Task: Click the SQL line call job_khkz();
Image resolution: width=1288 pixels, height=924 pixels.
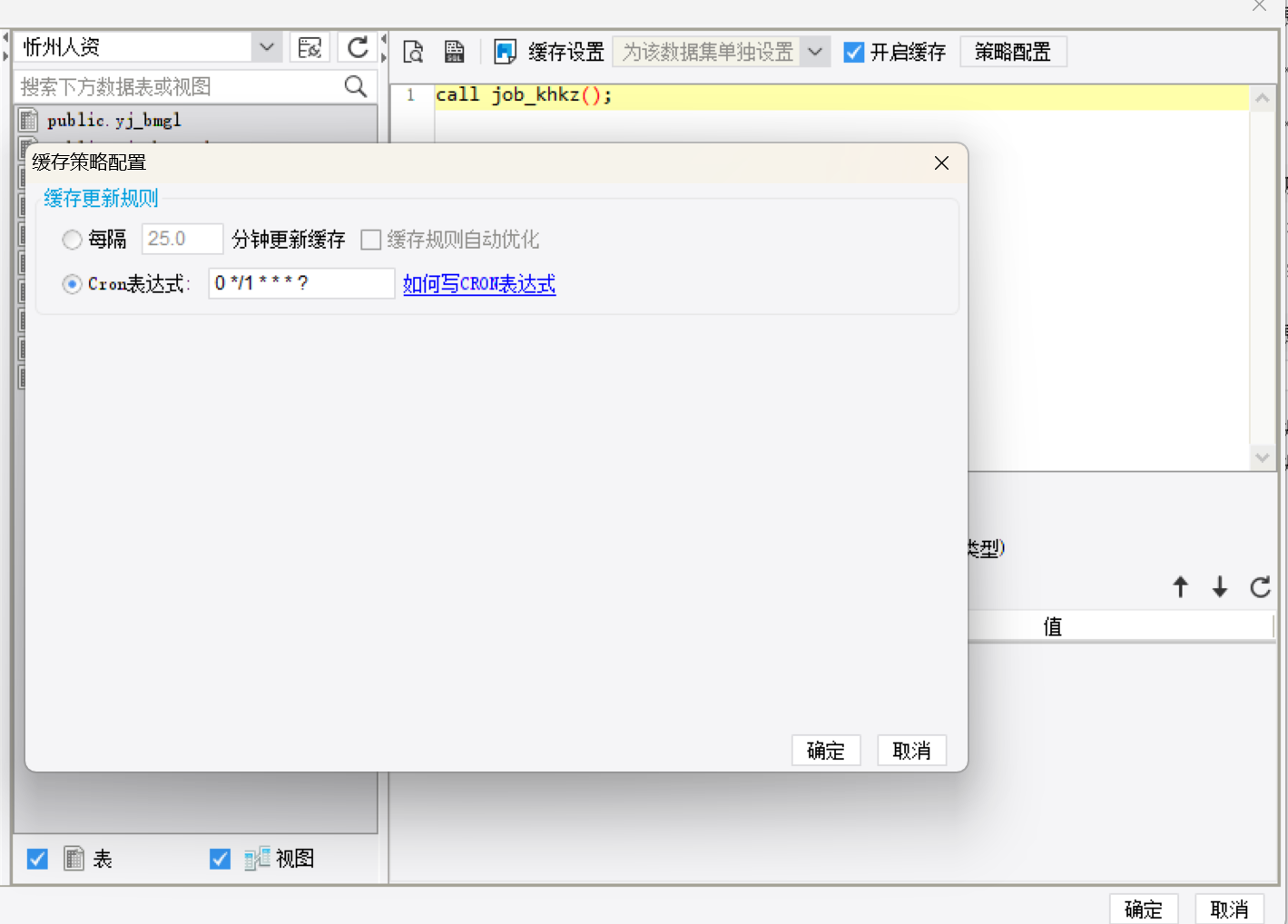Action: tap(524, 95)
